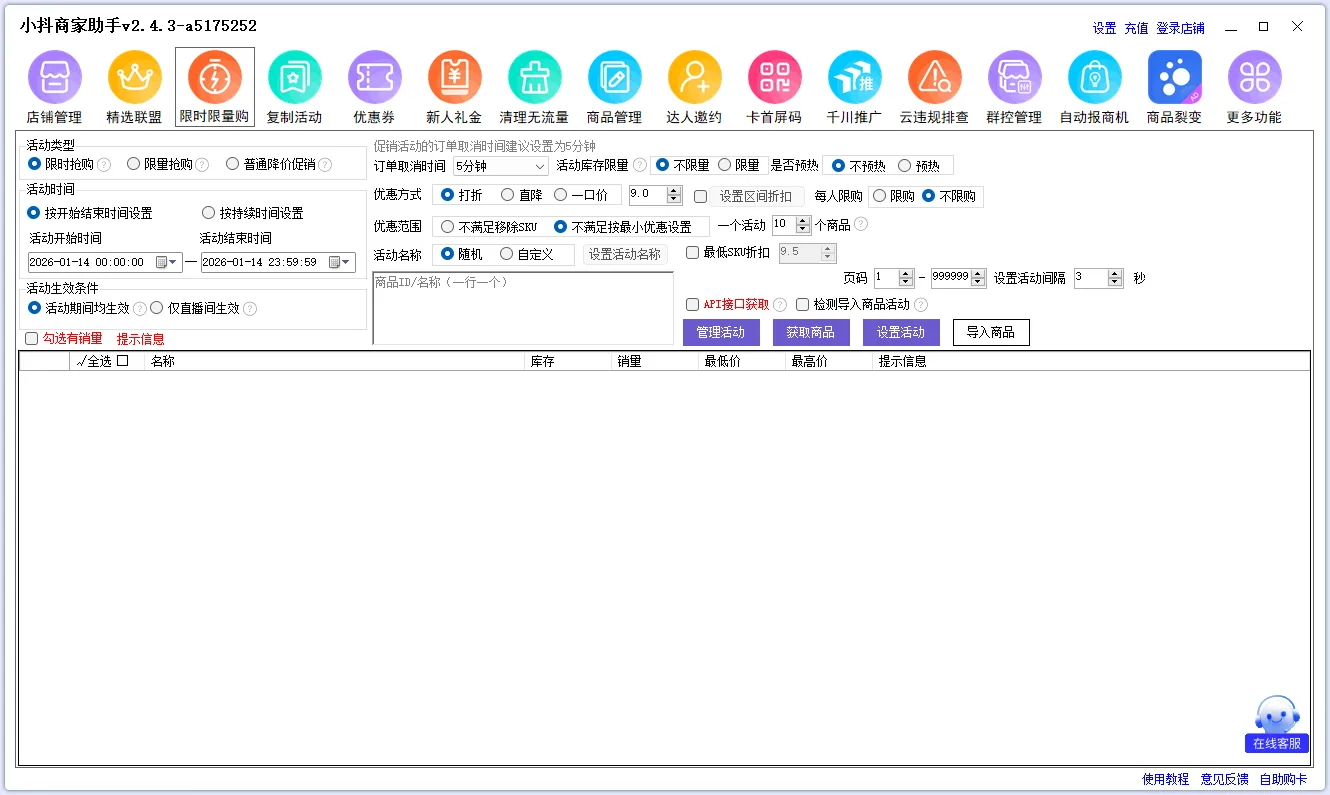Open the 优惠券 coupon icon
This screenshot has height=795, width=1330.
coord(374,78)
